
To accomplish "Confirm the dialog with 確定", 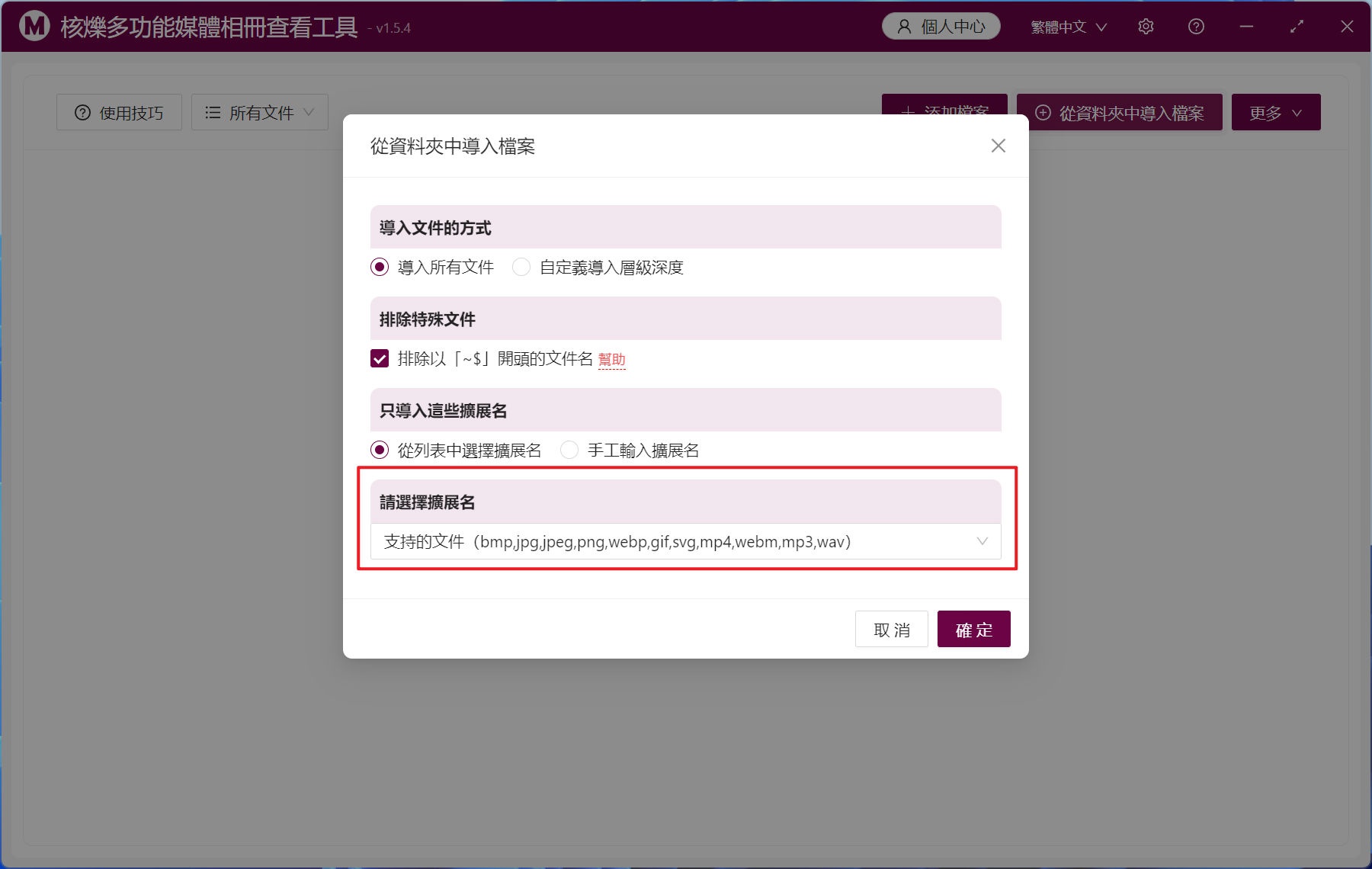I will pyautogui.click(x=974, y=629).
